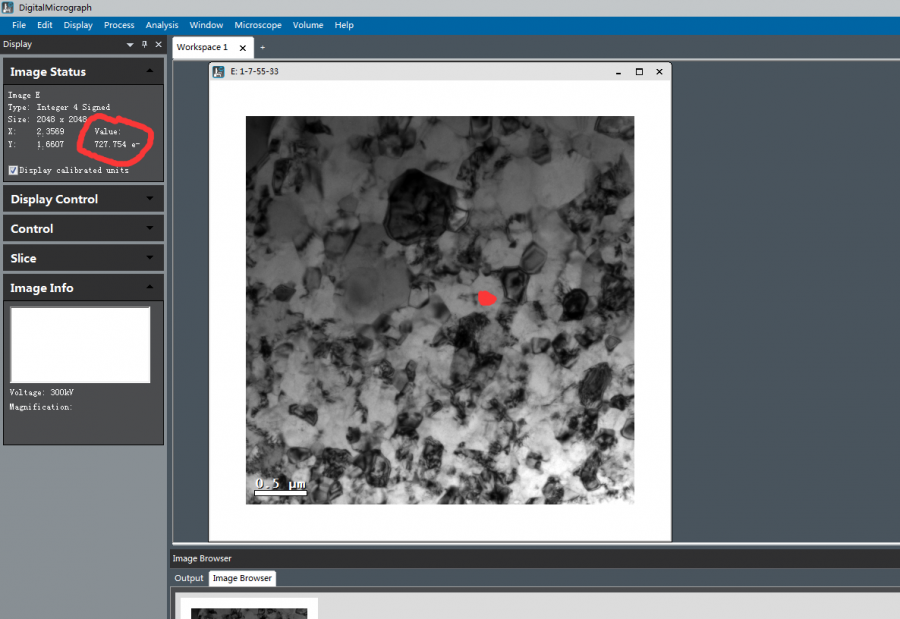Close the E: 1-7-55-33 image window

660,72
